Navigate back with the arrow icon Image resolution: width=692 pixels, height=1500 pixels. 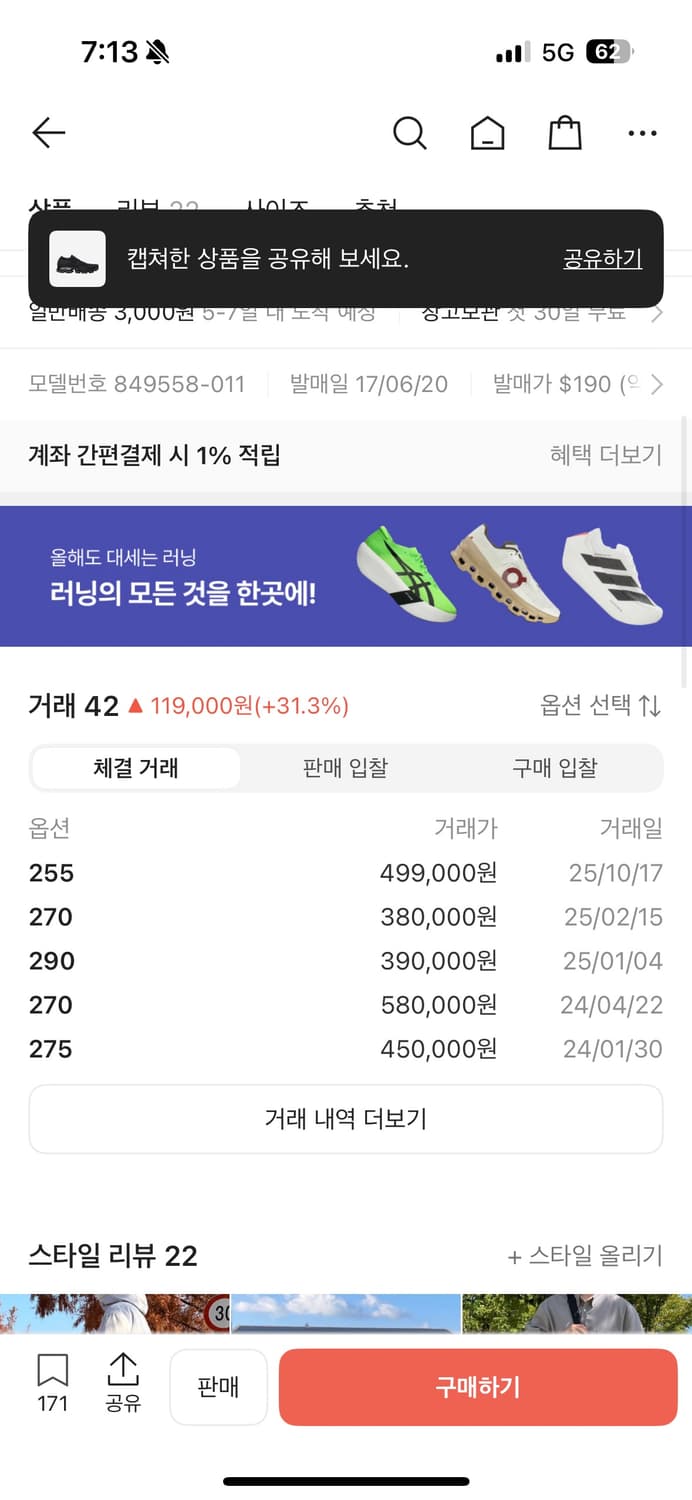pyautogui.click(x=48, y=132)
